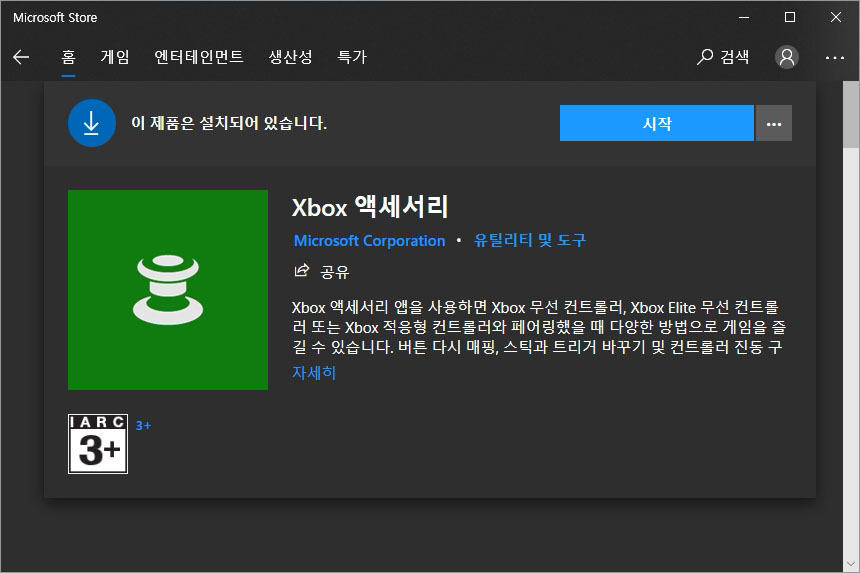Click the 이 제품은 설치되어 있습니다 message

click(229, 123)
